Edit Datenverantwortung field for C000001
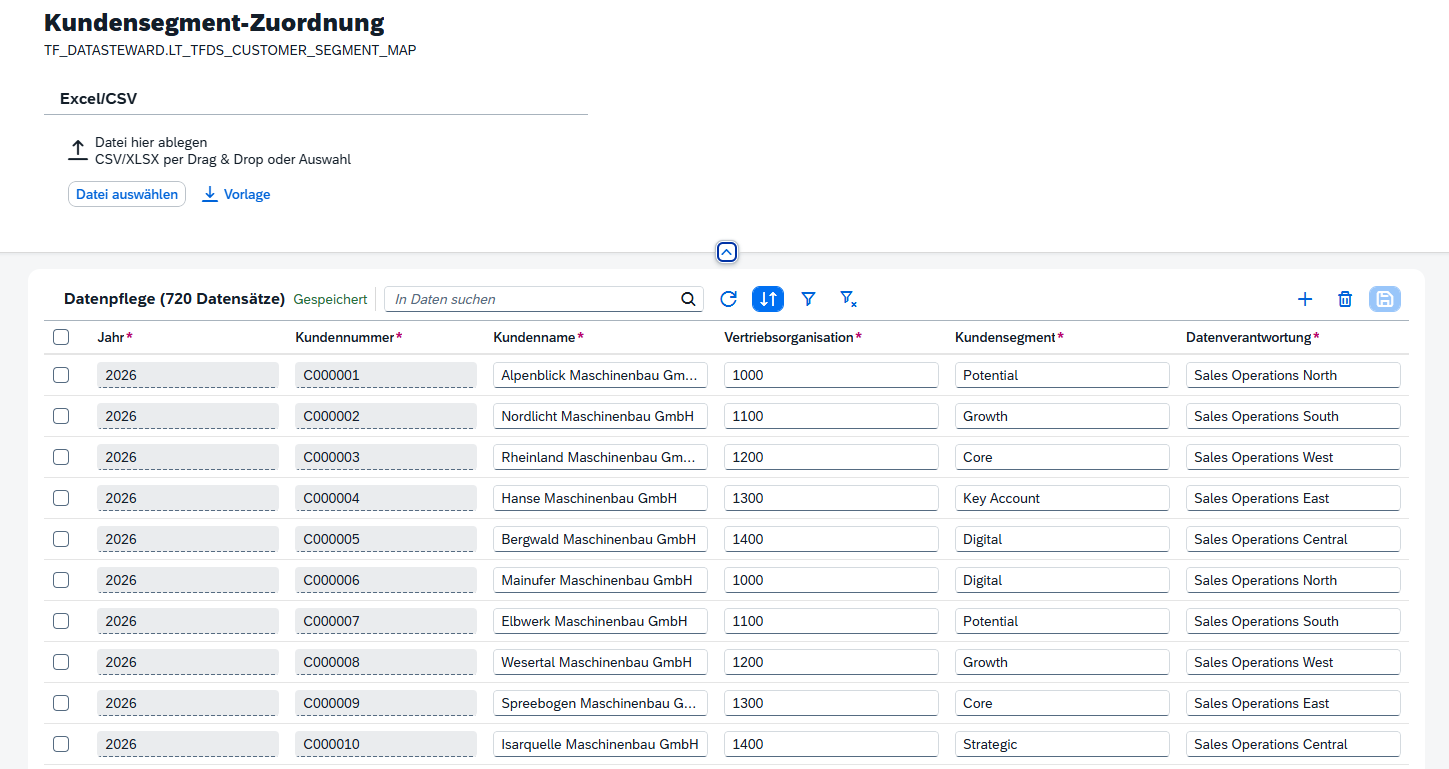The height and width of the screenshot is (769, 1449). click(1293, 375)
